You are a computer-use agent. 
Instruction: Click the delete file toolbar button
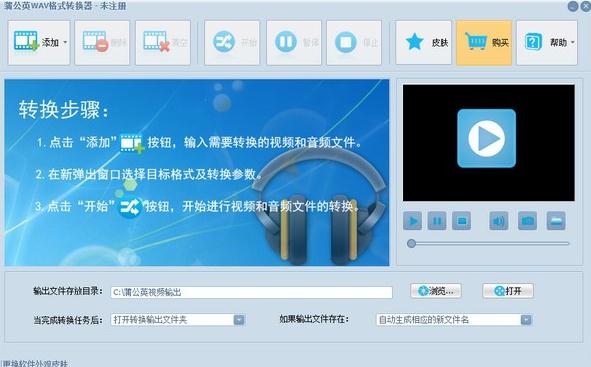(102, 43)
